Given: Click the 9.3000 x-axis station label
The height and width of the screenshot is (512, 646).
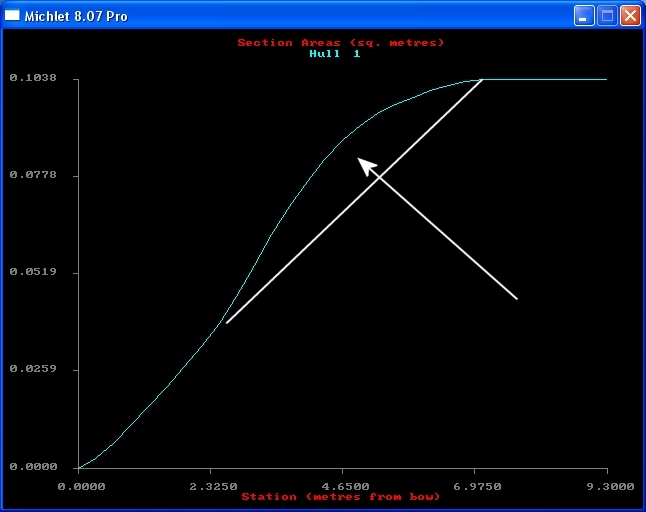Looking at the screenshot, I should [x=610, y=486].
